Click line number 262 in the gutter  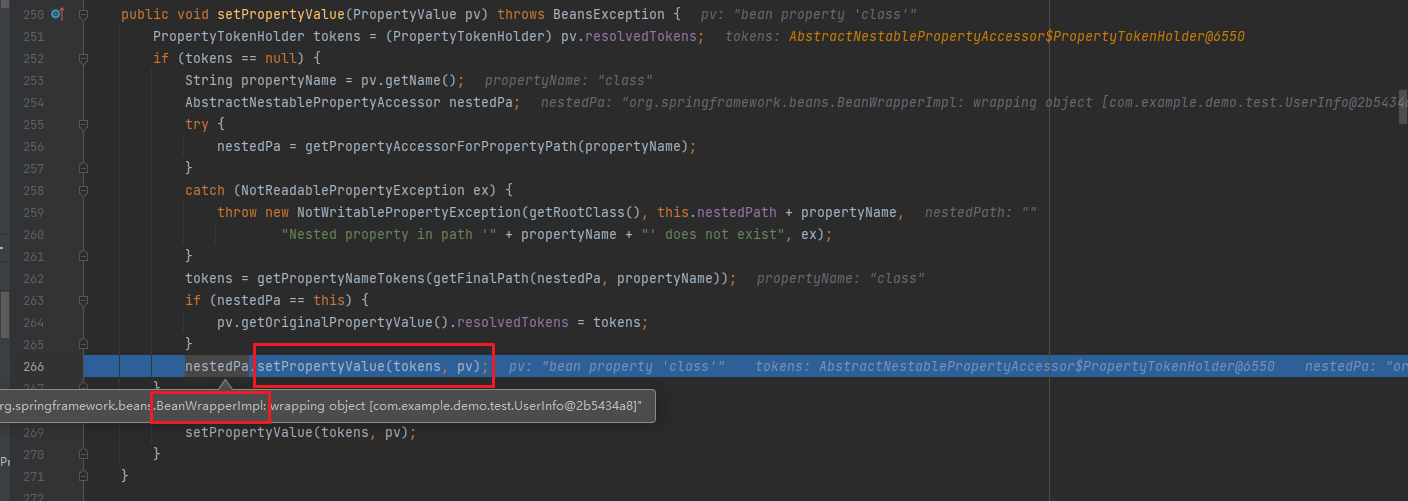pos(33,278)
